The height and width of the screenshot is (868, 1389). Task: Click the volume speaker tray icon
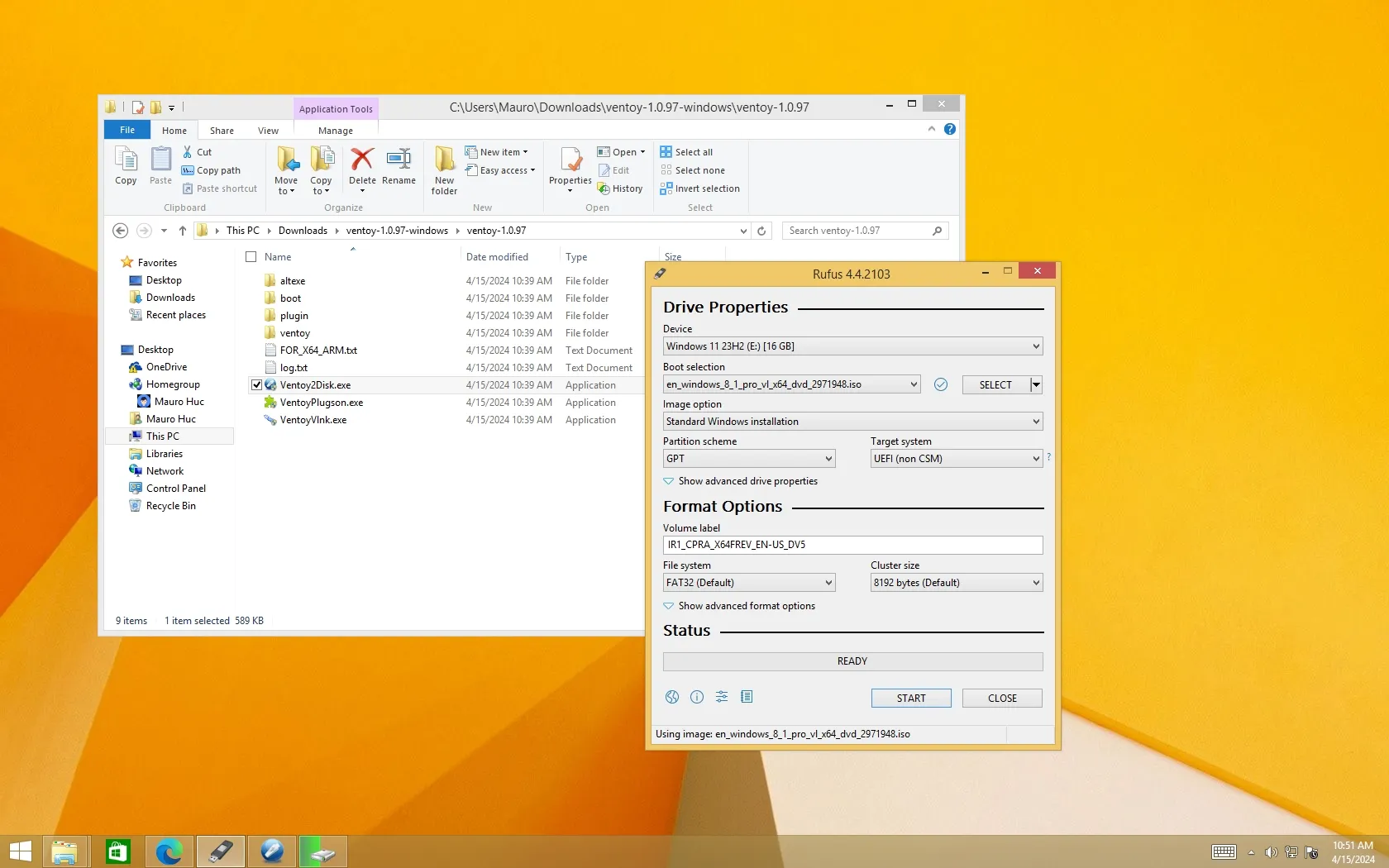1272,852
